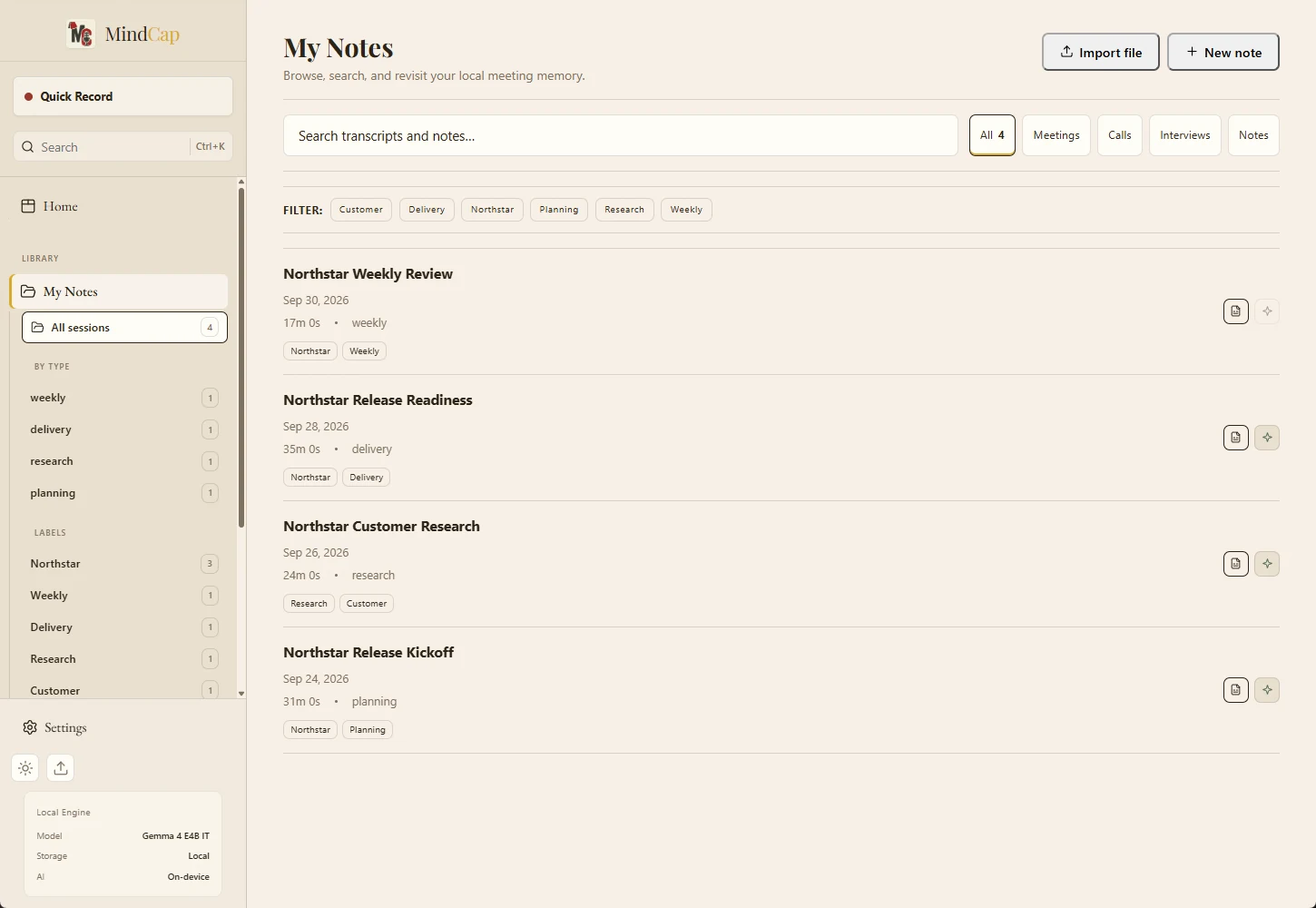Filter by weekly type in sidebar
Viewport: 1316px width, 908px height.
click(123, 398)
